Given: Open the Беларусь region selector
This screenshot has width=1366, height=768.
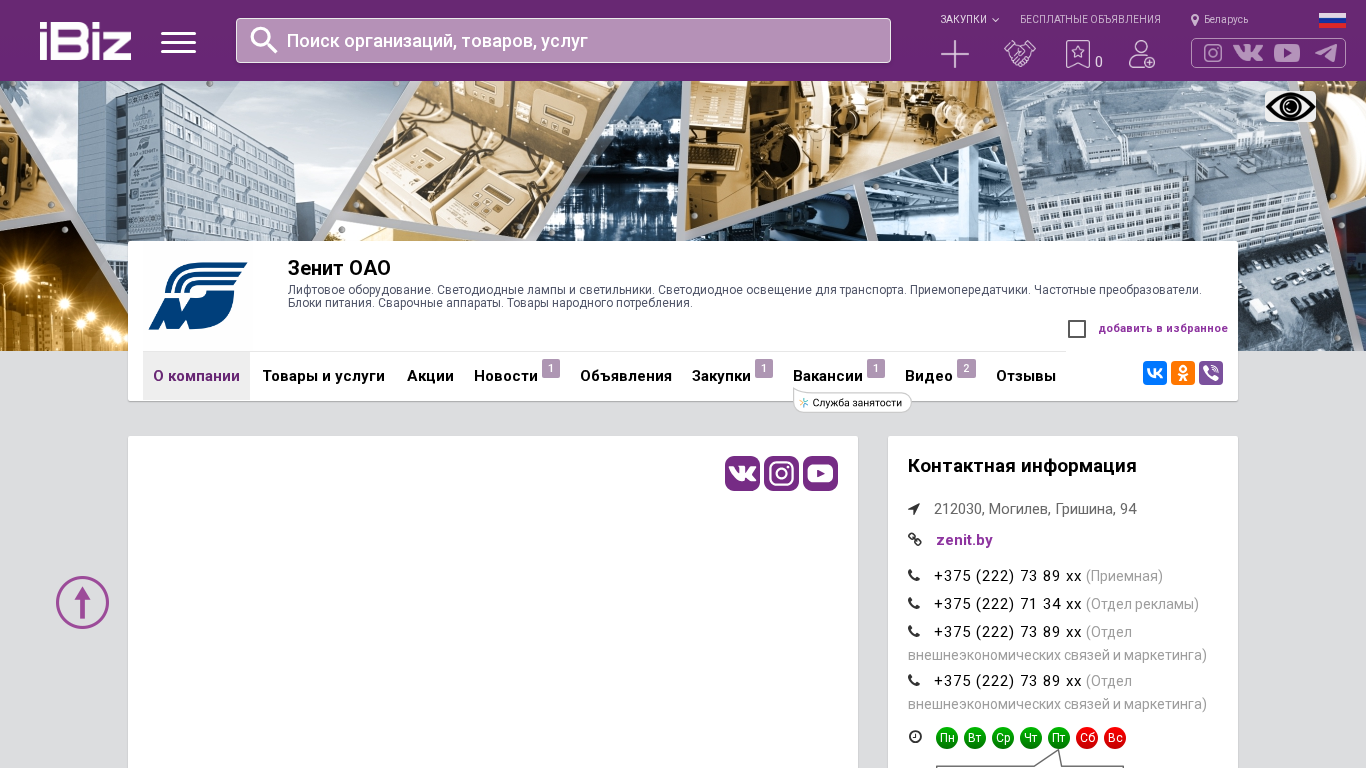Looking at the screenshot, I should (x=1220, y=19).
